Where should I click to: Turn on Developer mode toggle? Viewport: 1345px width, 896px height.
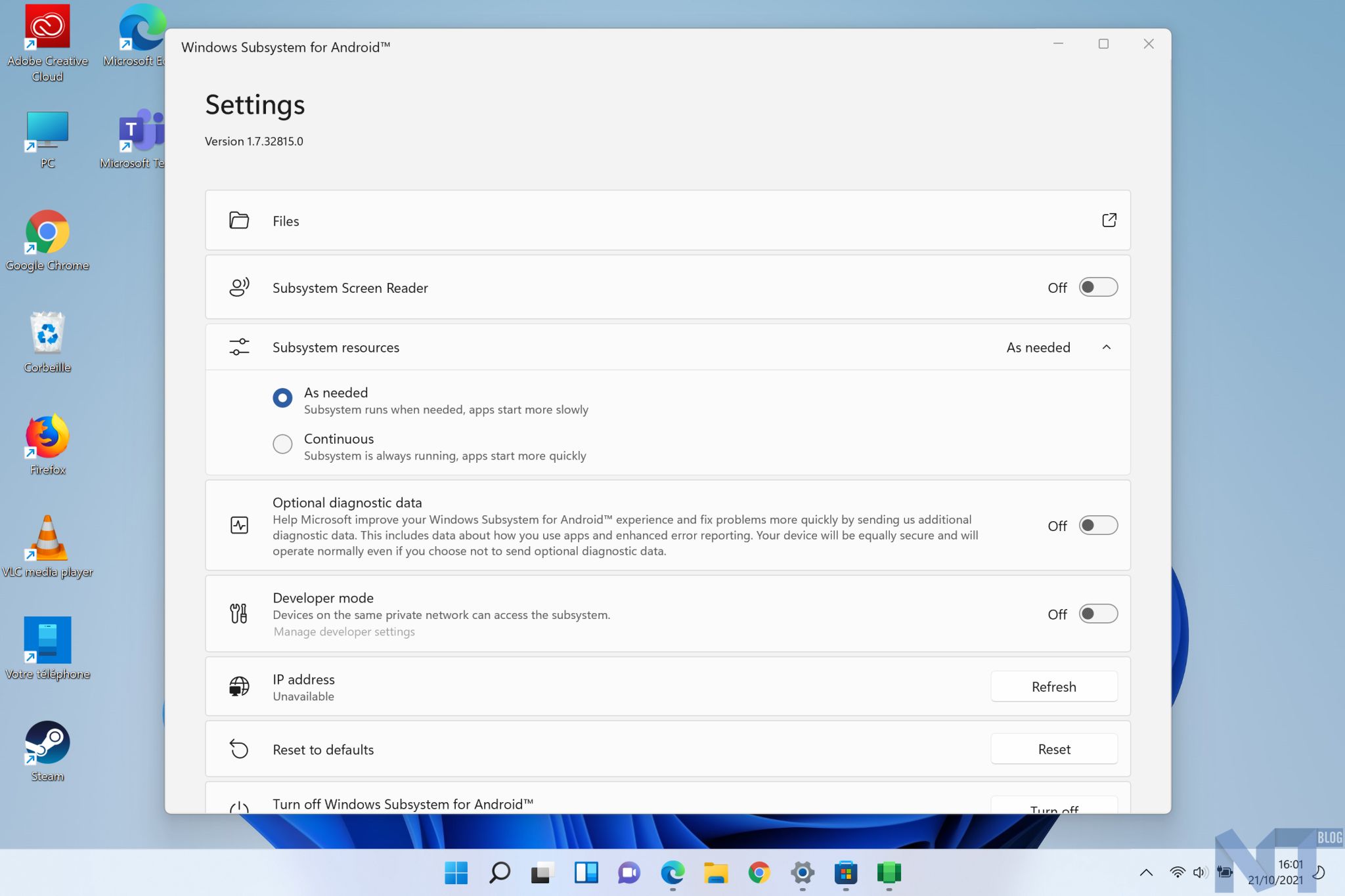pyautogui.click(x=1098, y=614)
